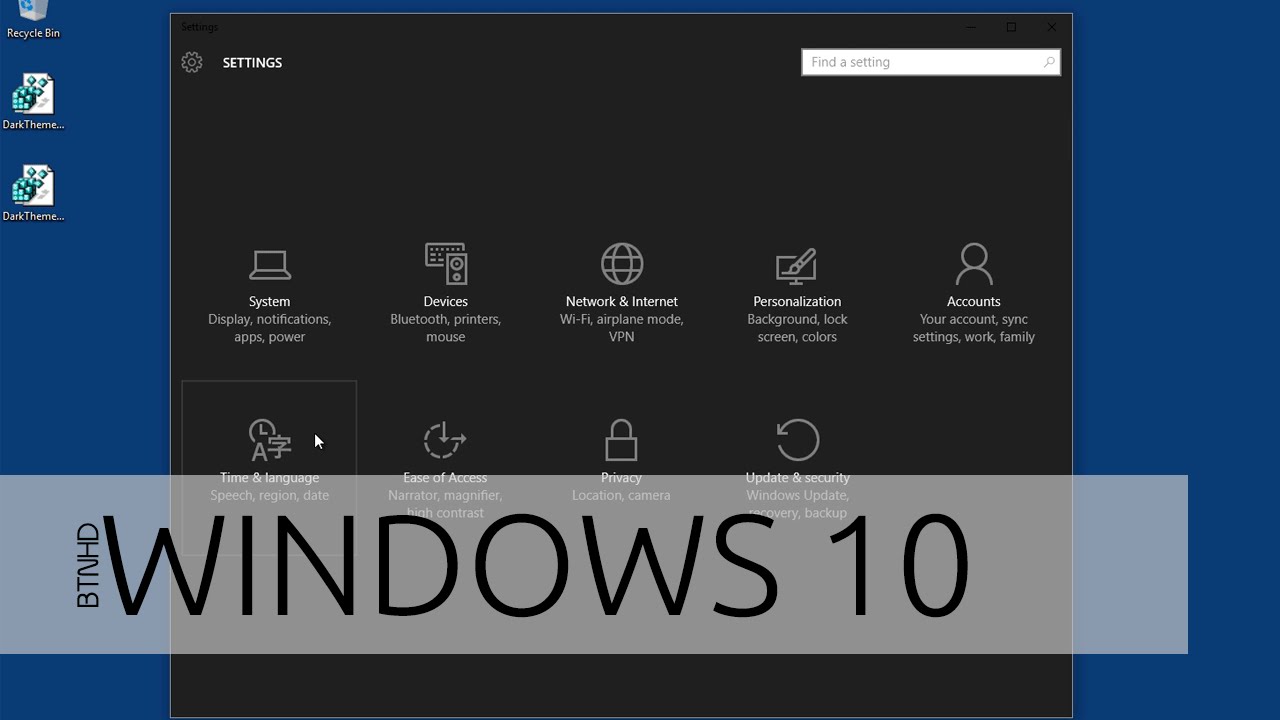
Task: Focus the Find a setting search box
Action: point(920,62)
